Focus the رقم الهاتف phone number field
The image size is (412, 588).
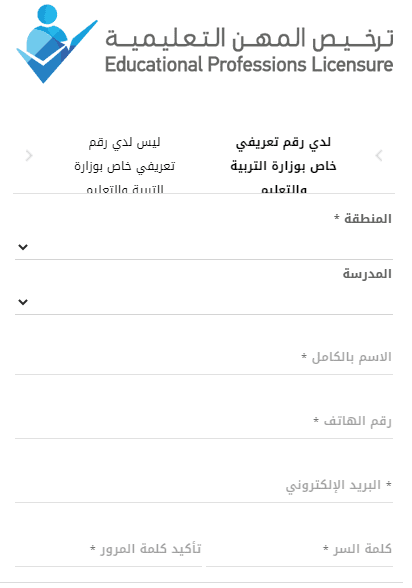coord(204,421)
